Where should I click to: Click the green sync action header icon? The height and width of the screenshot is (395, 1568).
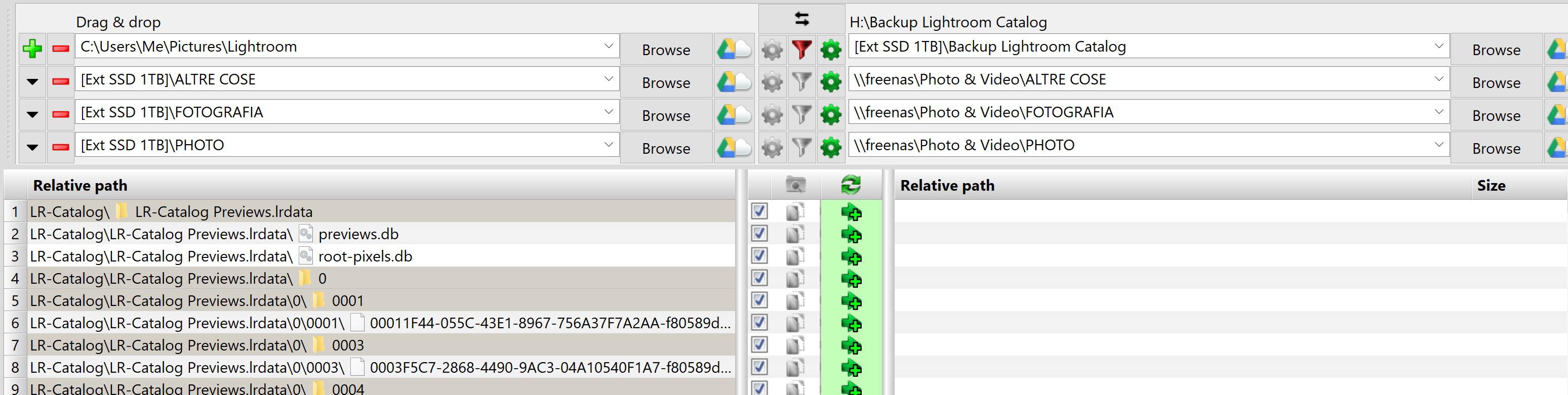(x=851, y=185)
